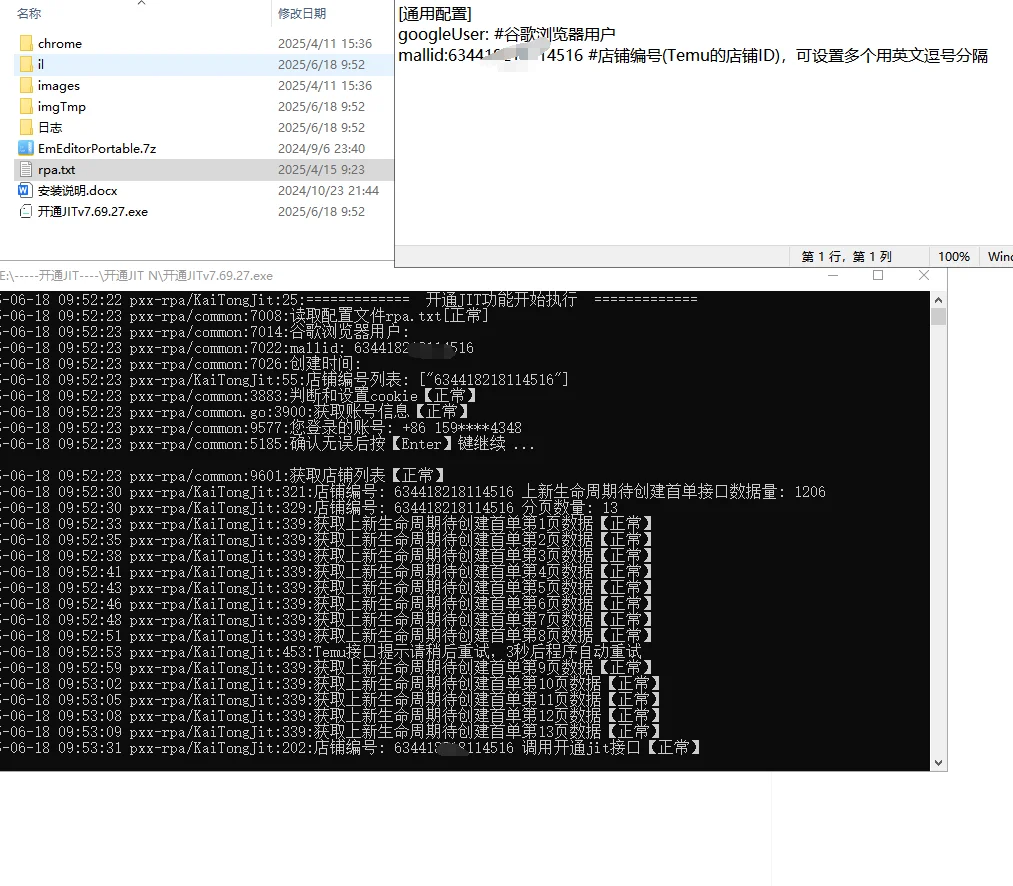Click the Temu接口提示请稍后重试 console line
The width and height of the screenshot is (1013, 886).
click(321, 652)
